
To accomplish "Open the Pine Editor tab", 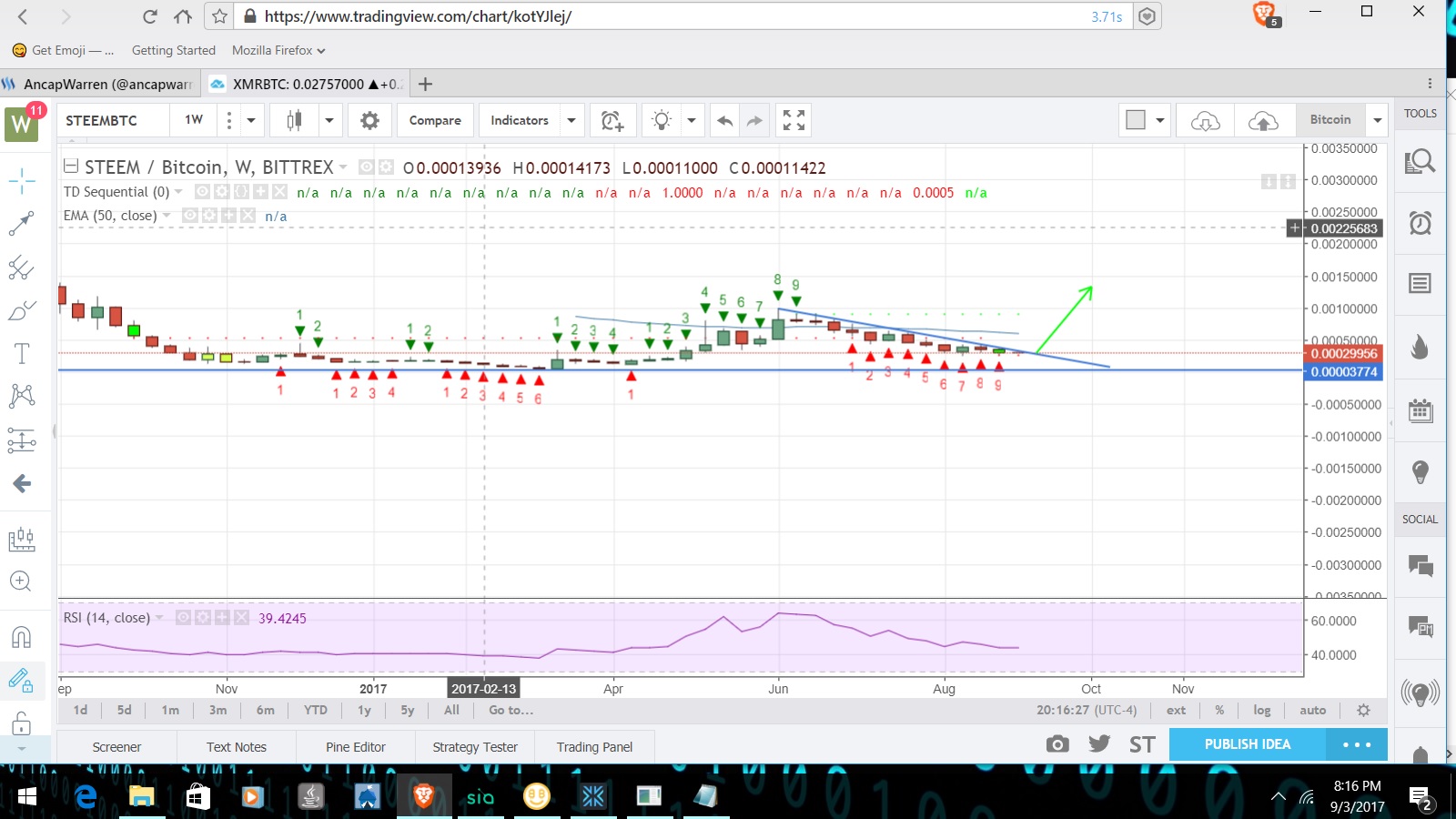I will click(x=356, y=747).
